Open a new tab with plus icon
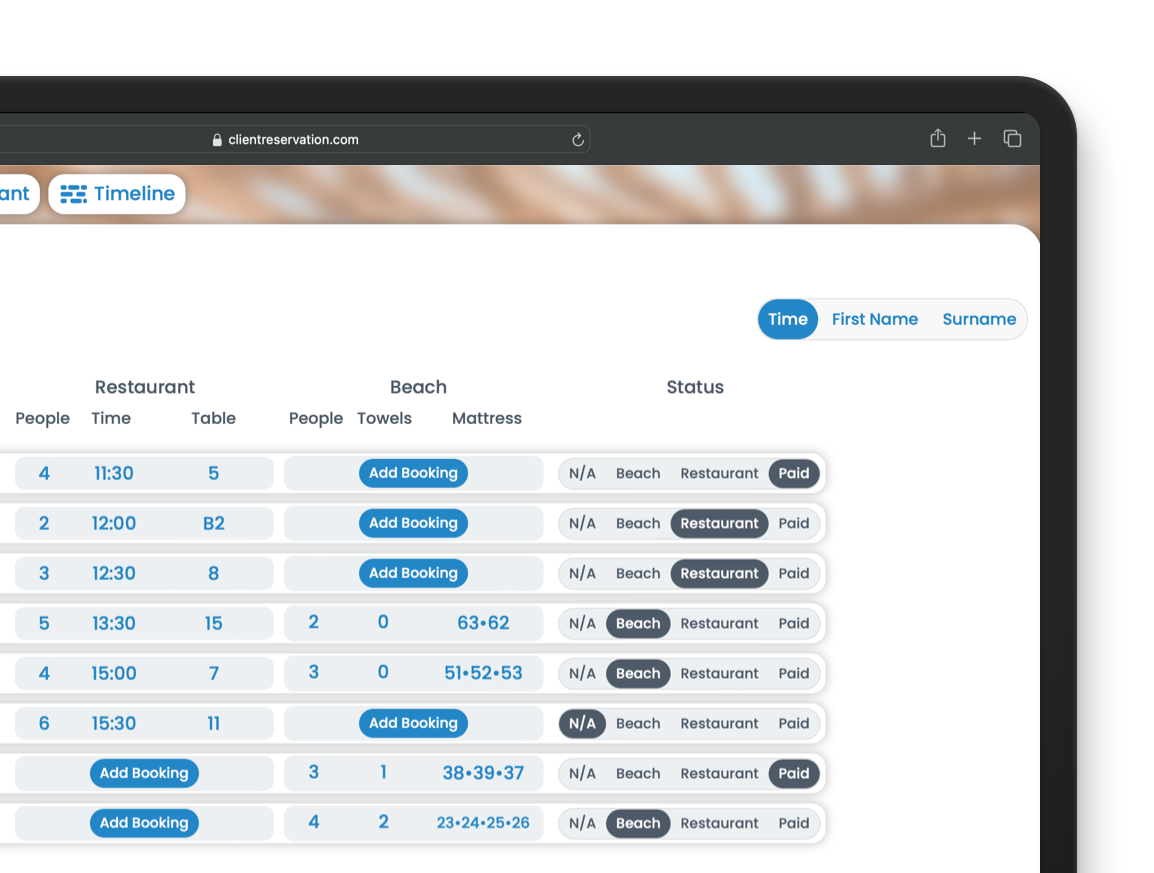Viewport: 1154px width, 873px height. tap(974, 139)
